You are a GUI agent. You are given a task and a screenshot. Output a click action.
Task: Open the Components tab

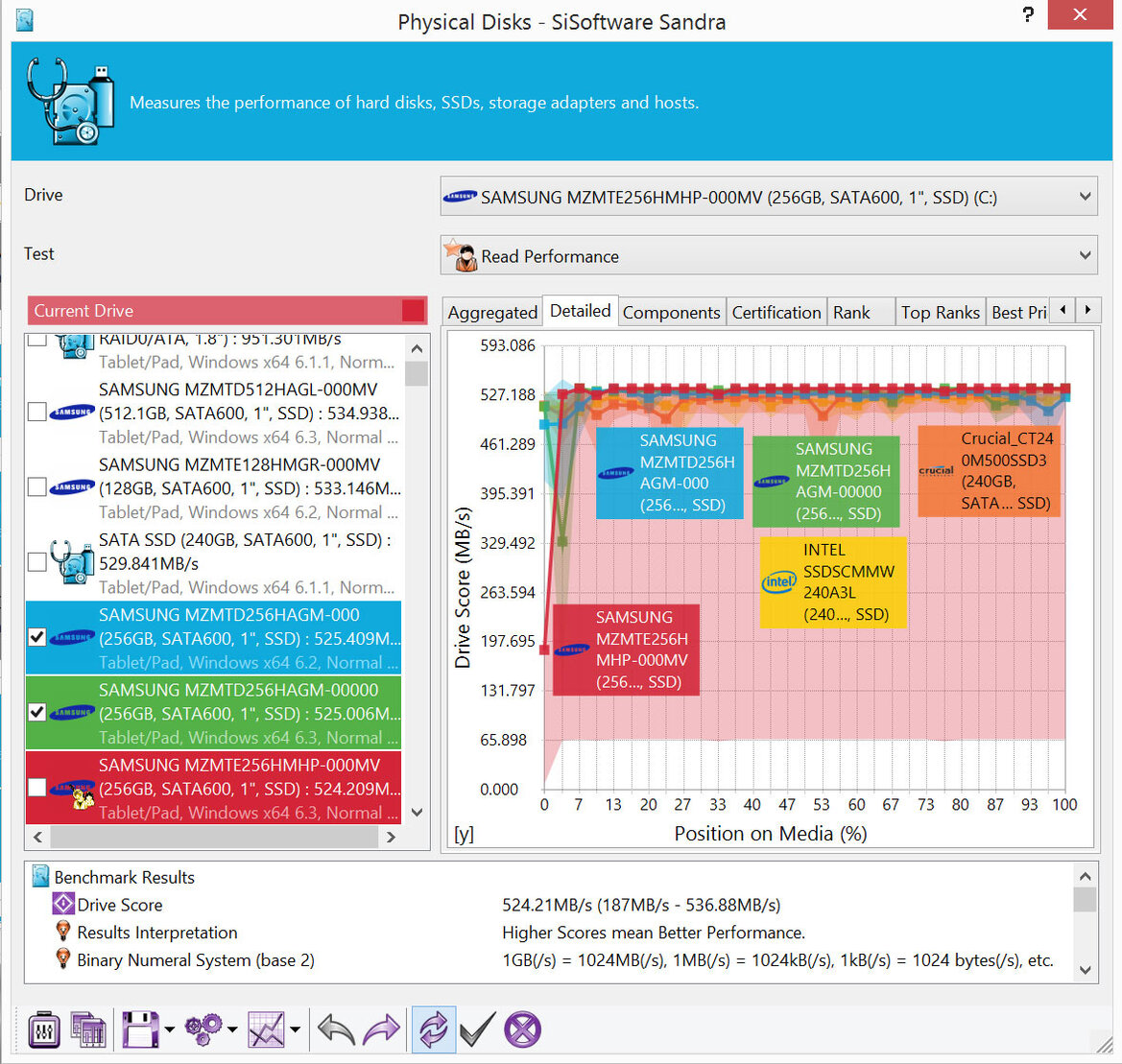pyautogui.click(x=671, y=313)
